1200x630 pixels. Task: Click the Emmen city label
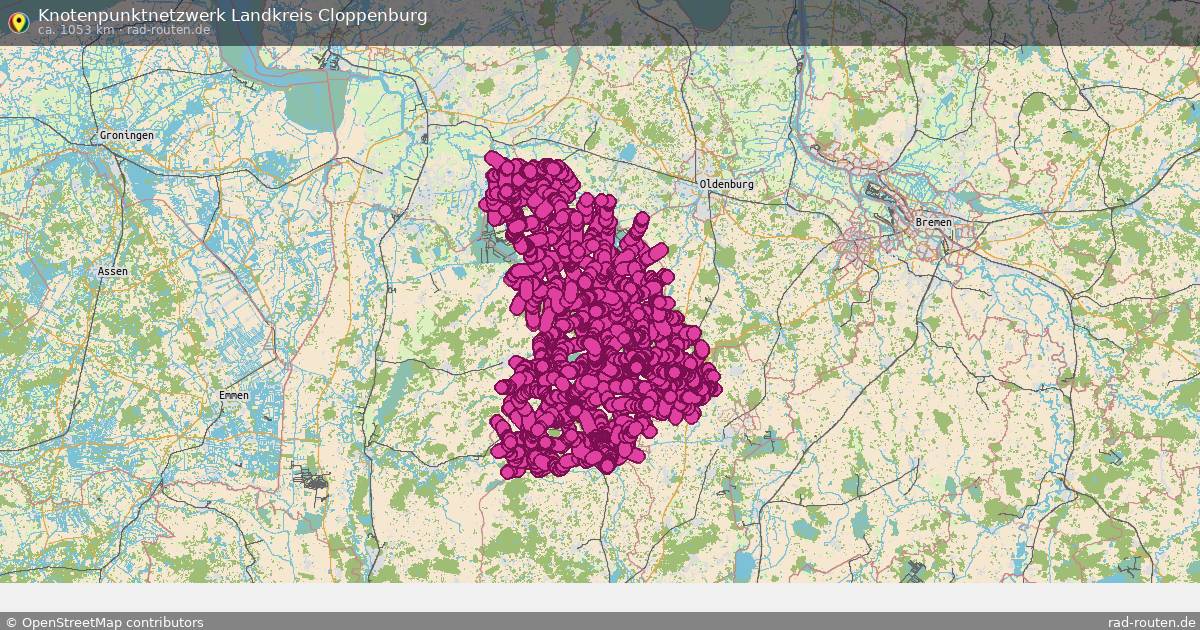232,396
